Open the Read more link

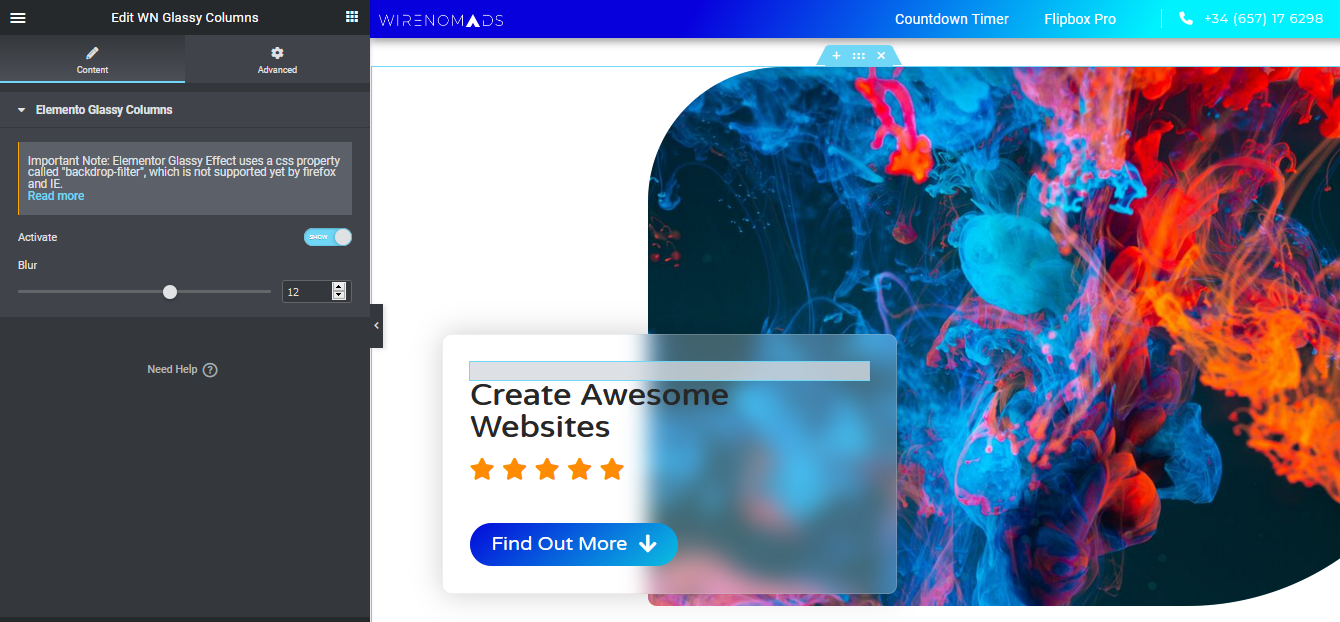[56, 196]
